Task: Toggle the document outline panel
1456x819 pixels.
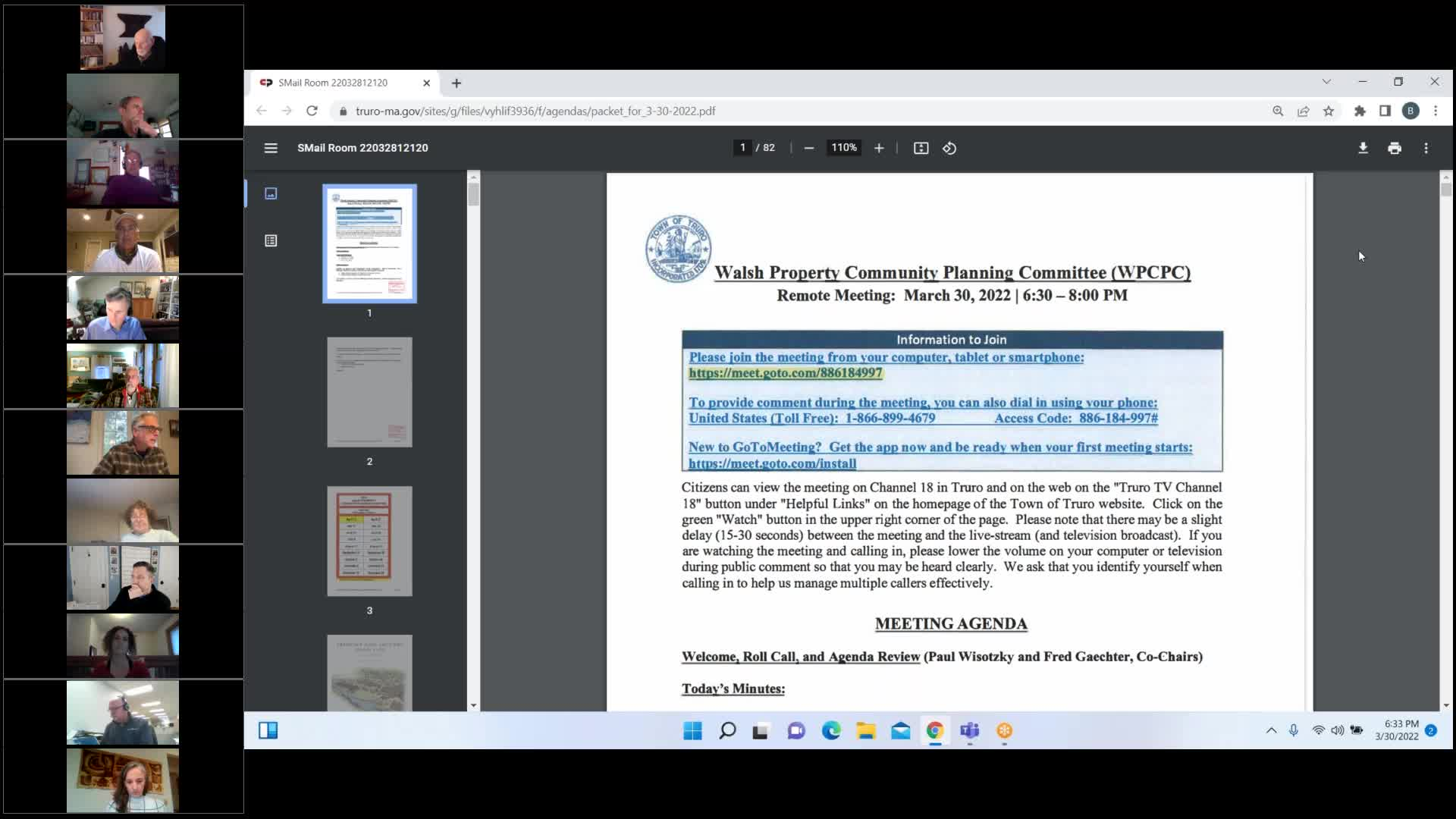Action: pyautogui.click(x=271, y=240)
